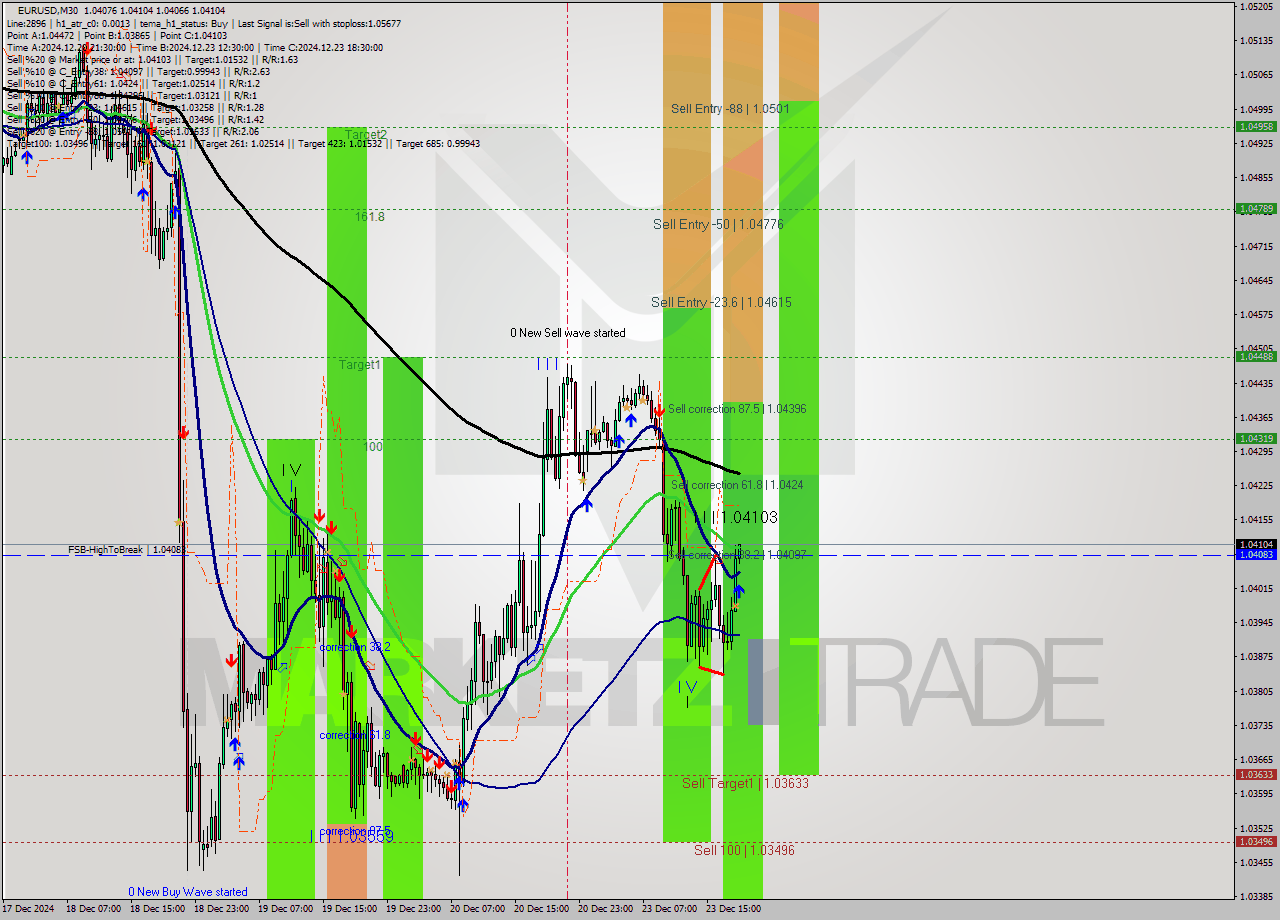Click the blue 1.04083 price tag
The height and width of the screenshot is (920, 1280).
[1256, 554]
